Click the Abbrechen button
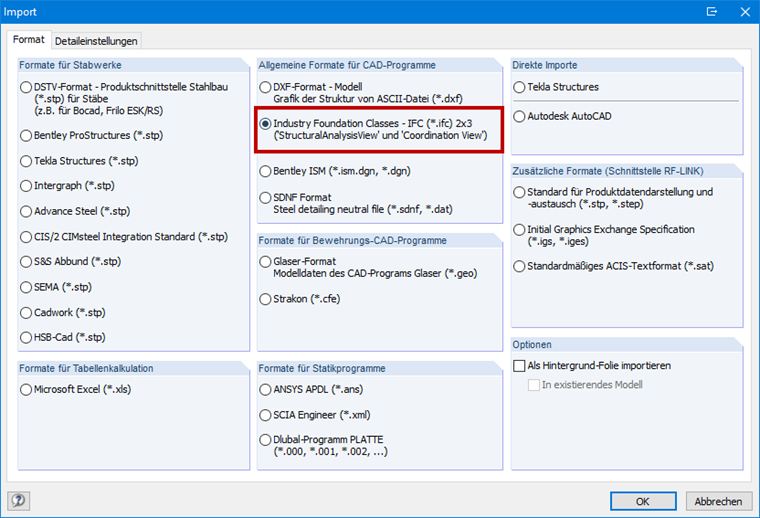The width and height of the screenshot is (760, 518). point(718,500)
